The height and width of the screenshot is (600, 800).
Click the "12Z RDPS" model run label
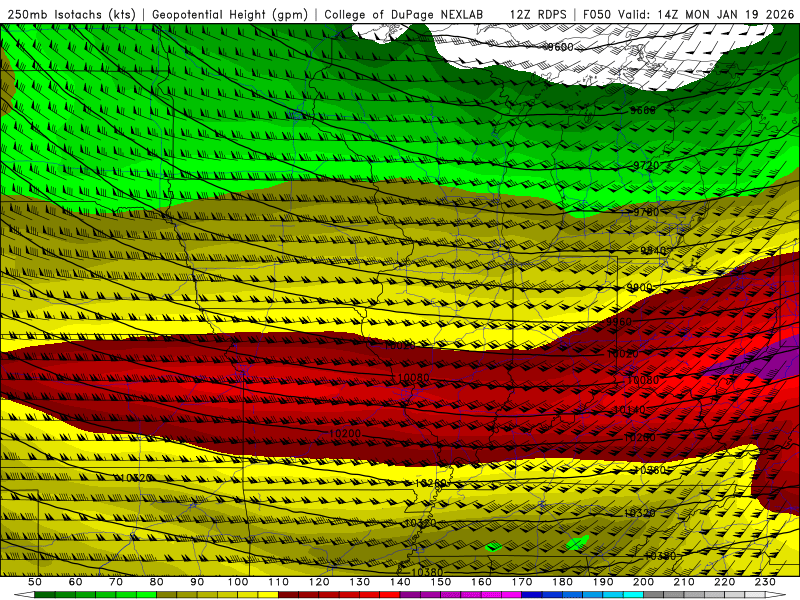click(x=538, y=15)
